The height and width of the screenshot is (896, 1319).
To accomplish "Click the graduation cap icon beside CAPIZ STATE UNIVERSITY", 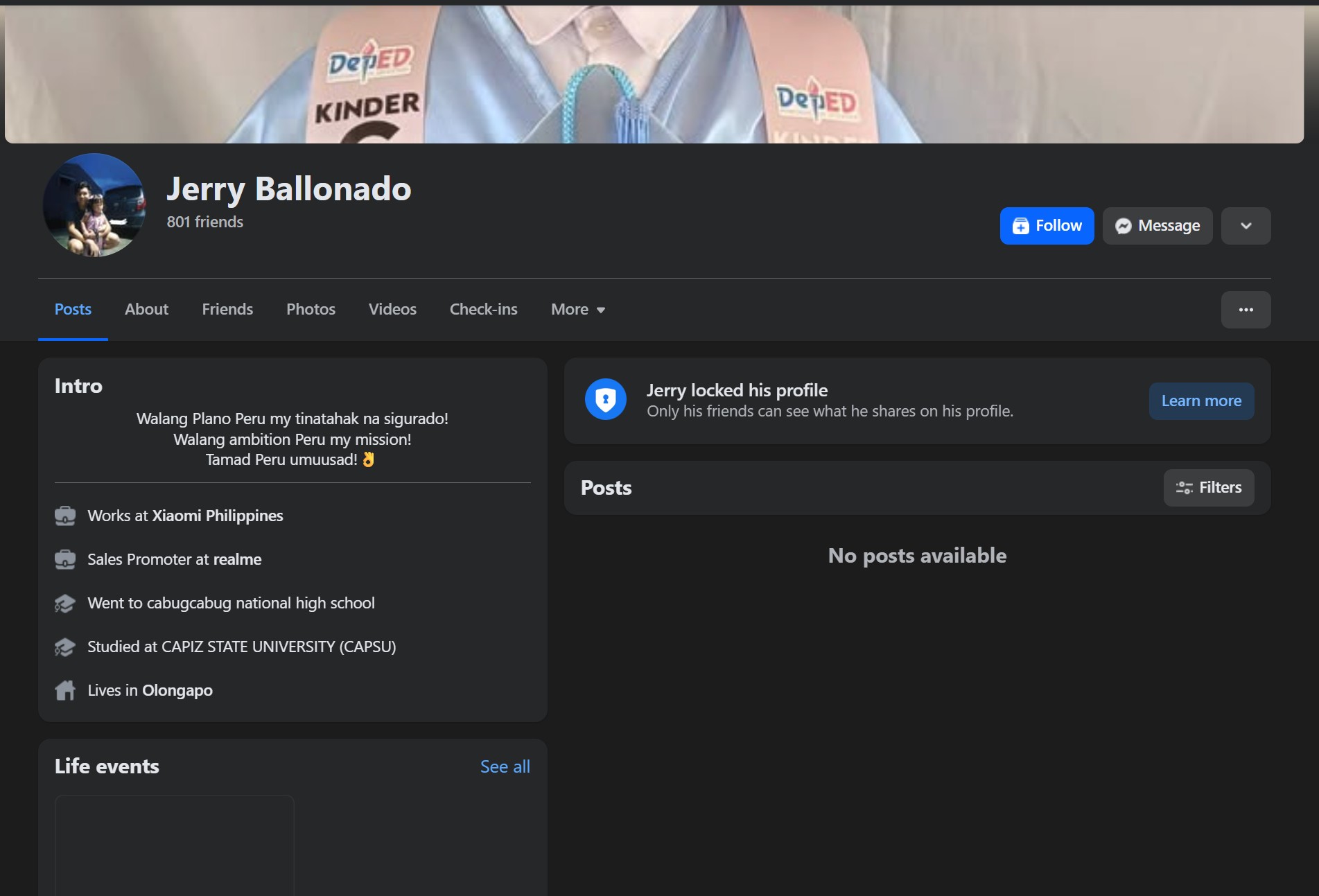I will (x=65, y=647).
